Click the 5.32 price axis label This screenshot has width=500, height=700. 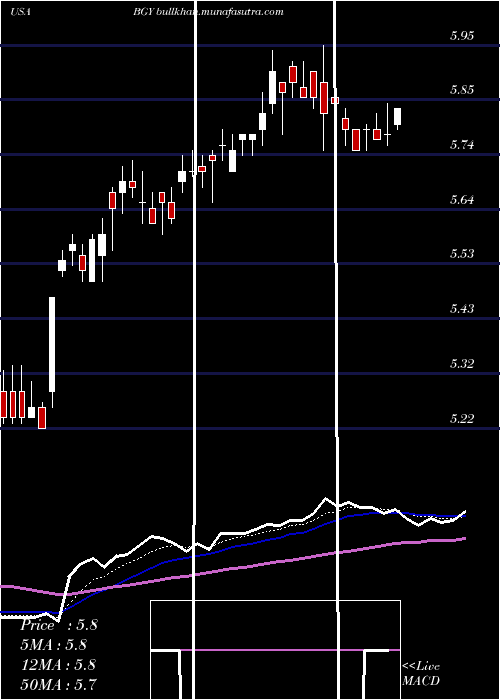pyautogui.click(x=462, y=364)
